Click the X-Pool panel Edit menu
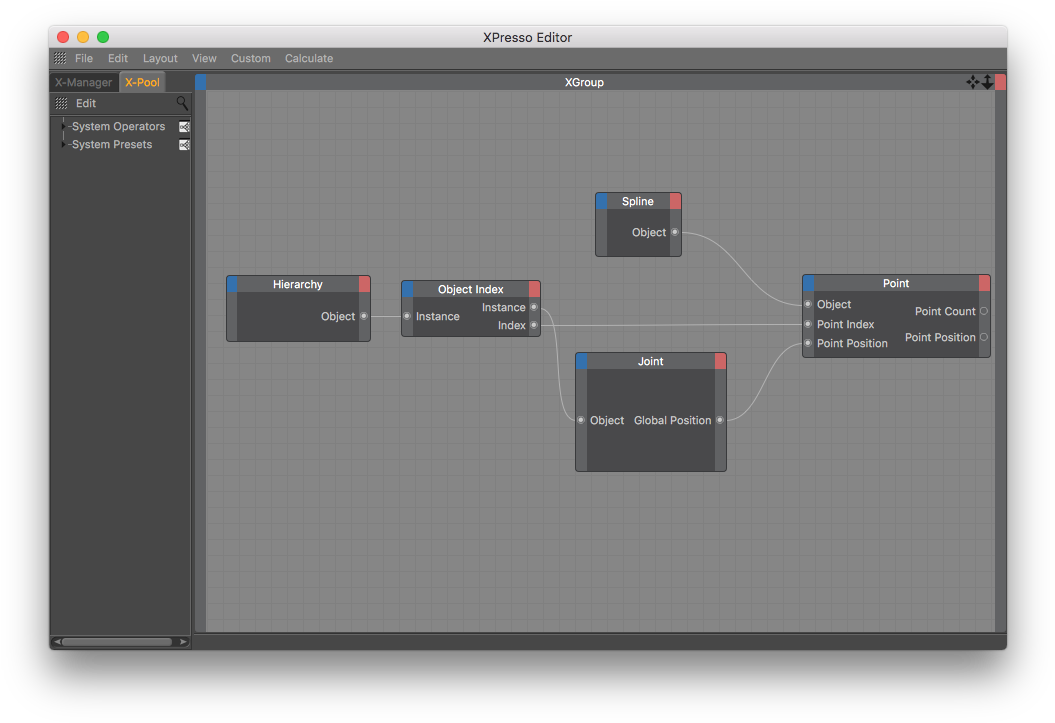1055x723 pixels. [x=85, y=104]
